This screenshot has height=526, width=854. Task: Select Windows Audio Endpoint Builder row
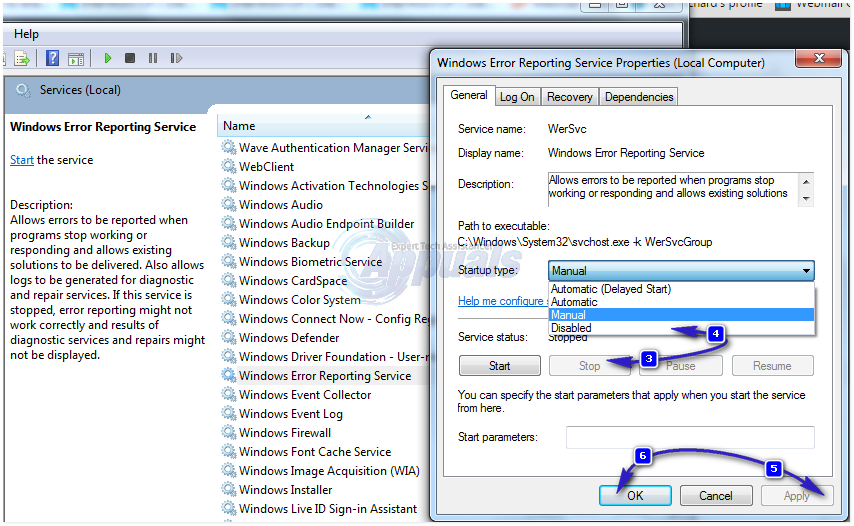click(x=325, y=224)
